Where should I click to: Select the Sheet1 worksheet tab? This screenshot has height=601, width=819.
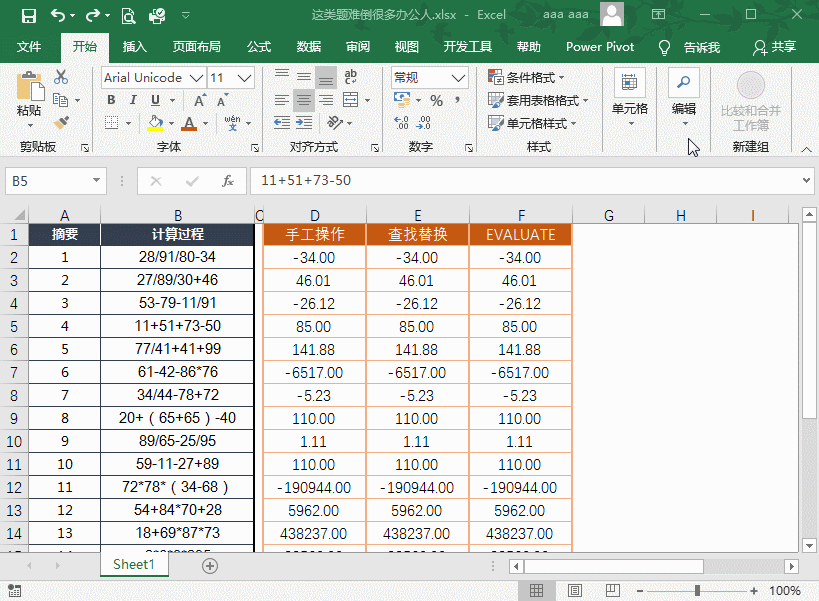(x=133, y=564)
